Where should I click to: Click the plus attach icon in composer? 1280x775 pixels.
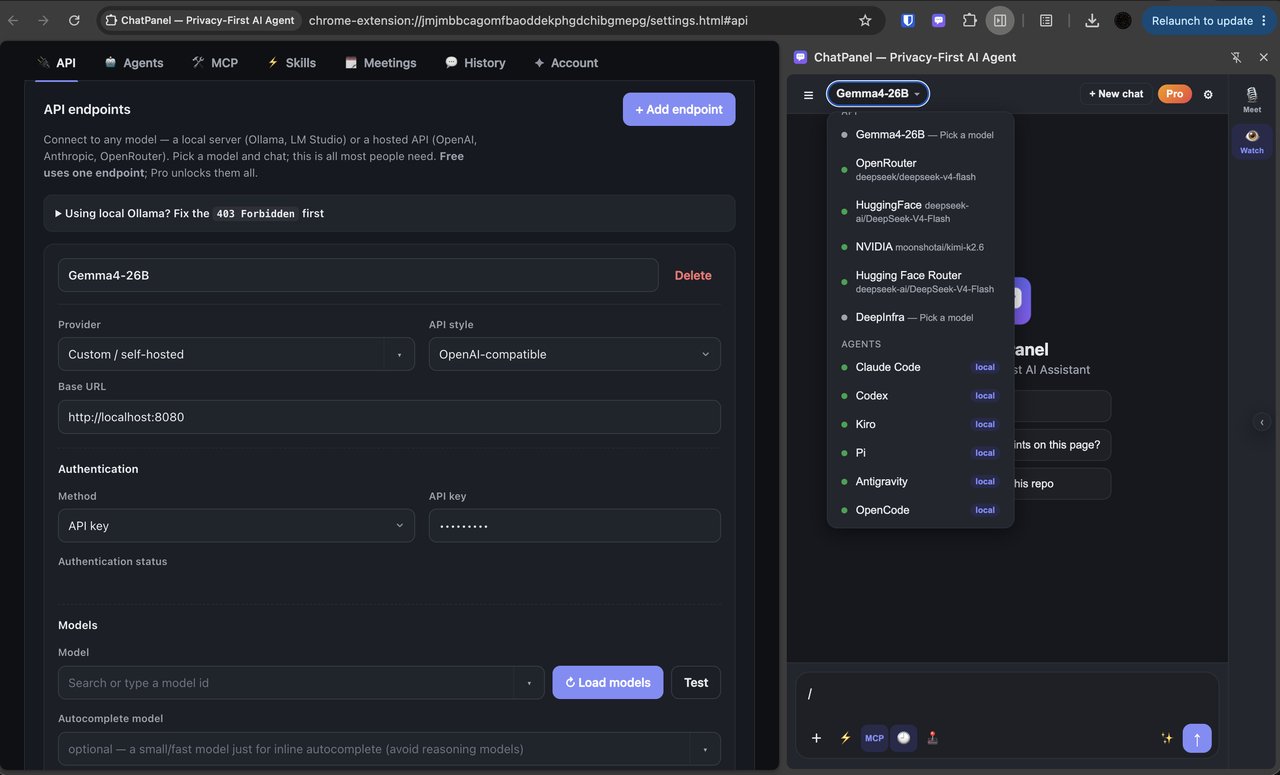click(x=816, y=738)
